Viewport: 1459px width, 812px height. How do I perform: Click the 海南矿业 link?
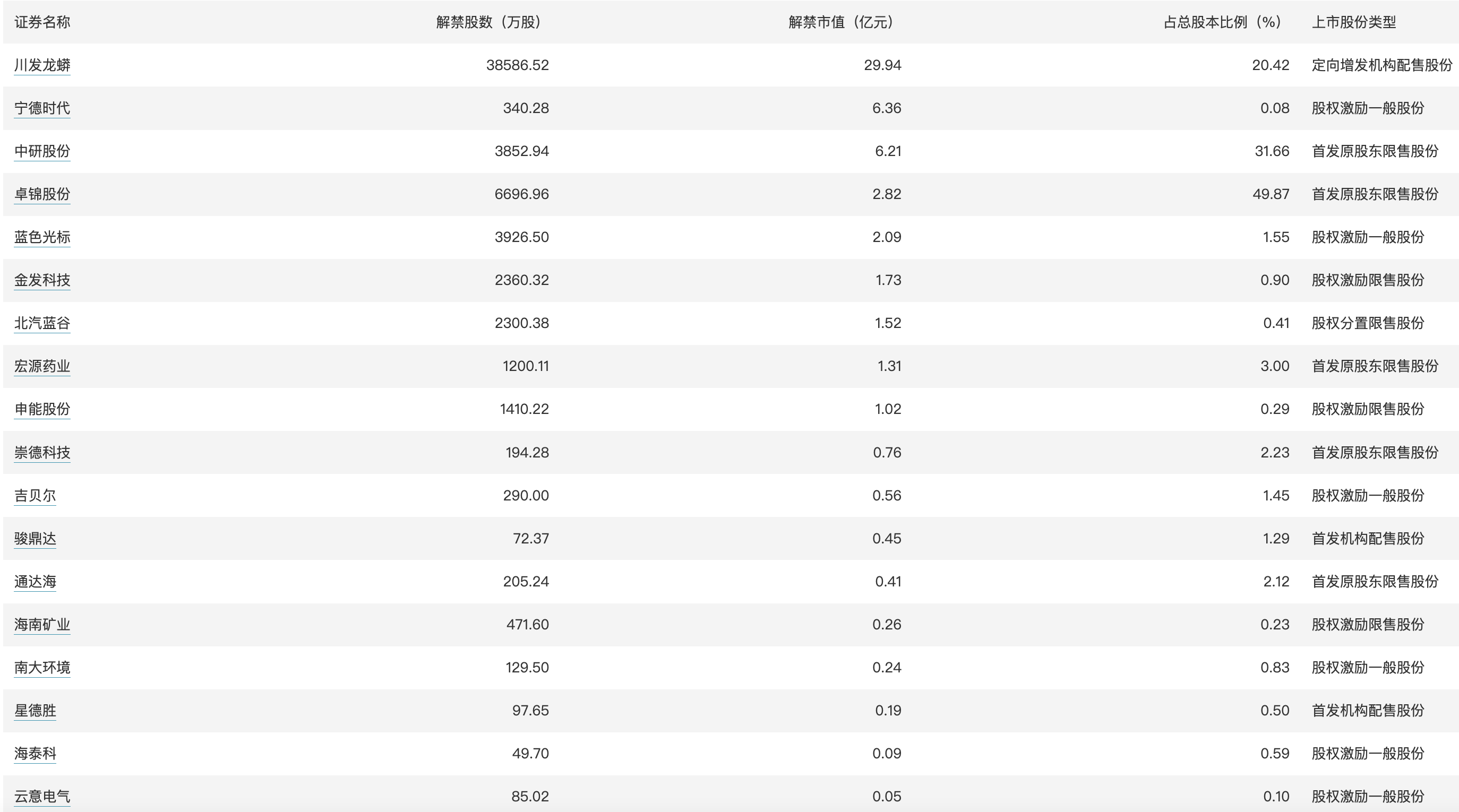pyautogui.click(x=42, y=625)
